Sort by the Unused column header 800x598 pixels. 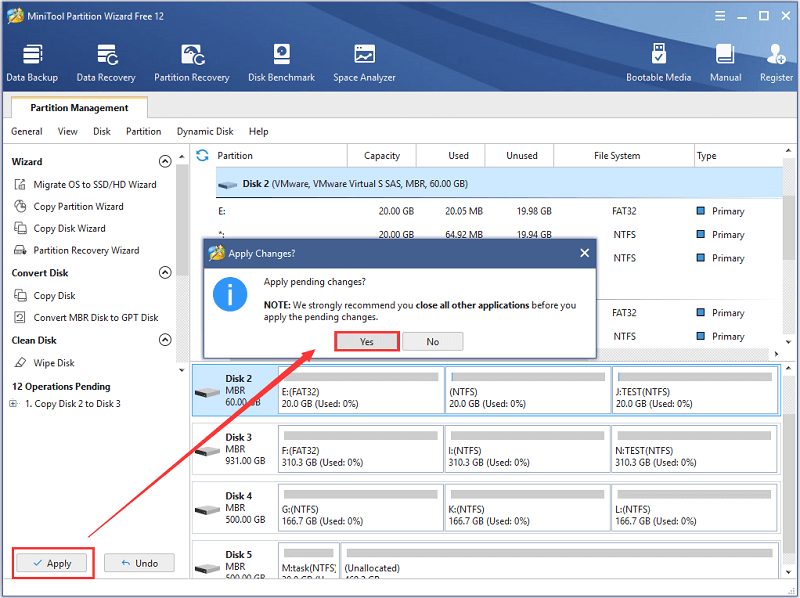pos(519,156)
